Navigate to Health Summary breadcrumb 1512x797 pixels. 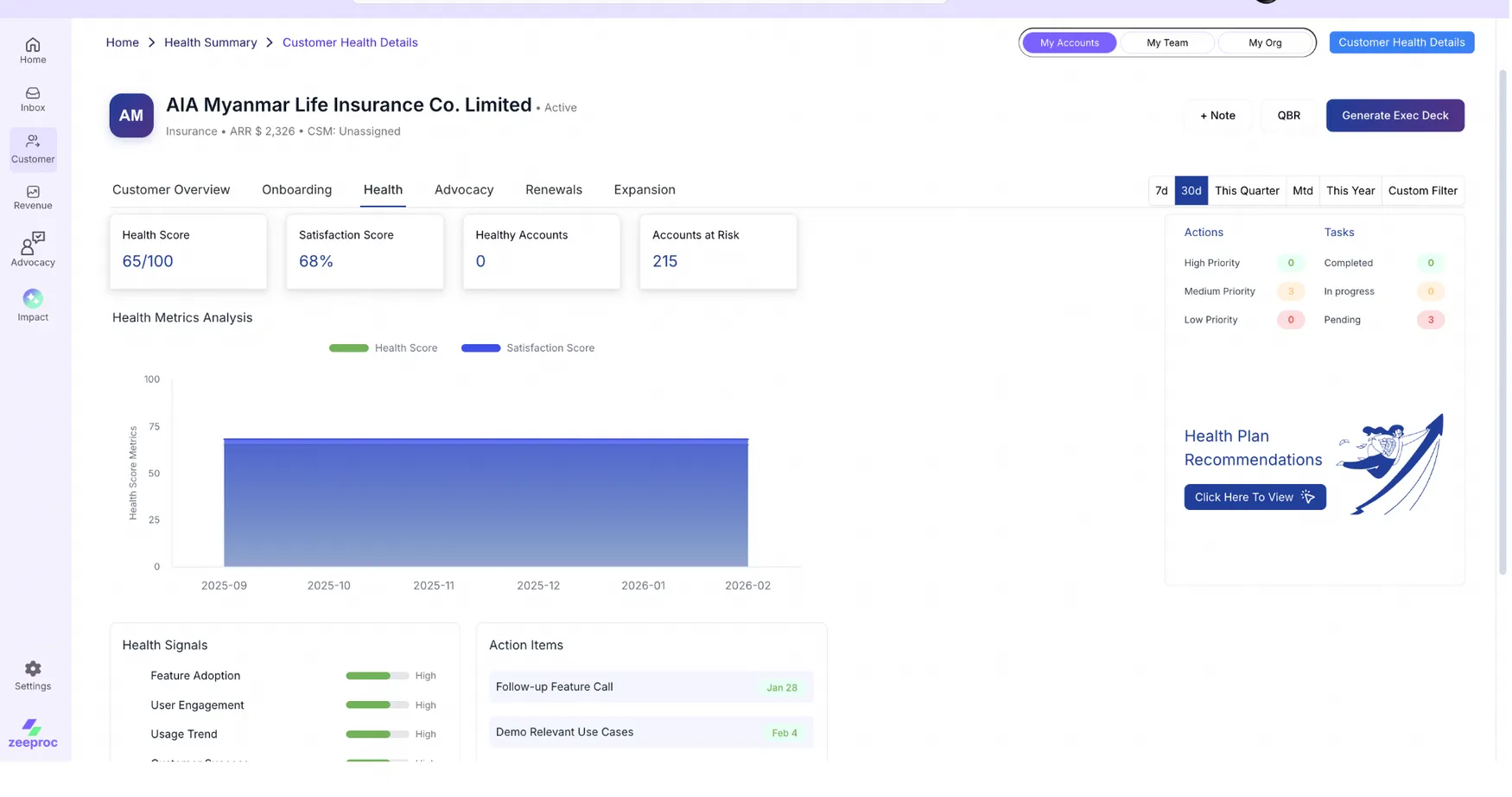pos(210,42)
